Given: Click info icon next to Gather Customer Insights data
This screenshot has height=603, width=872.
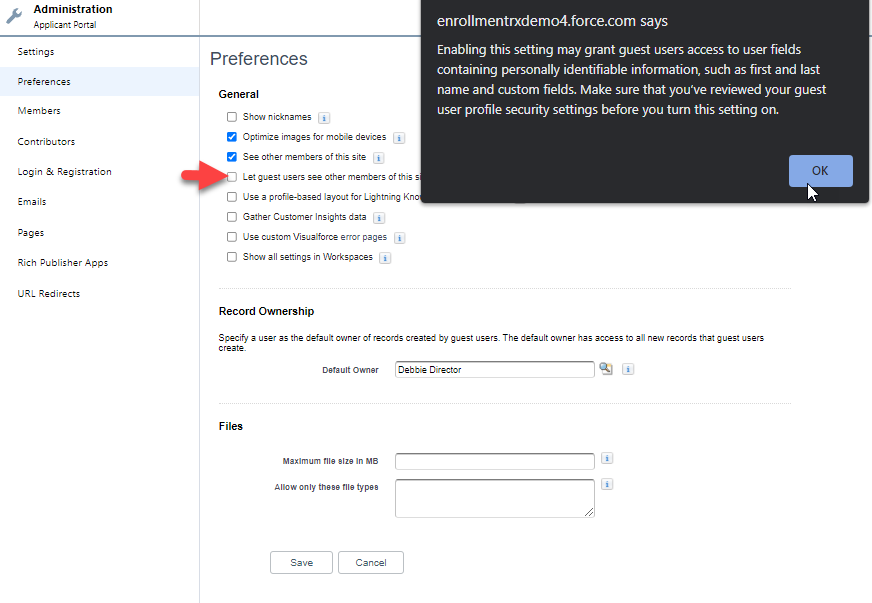Looking at the screenshot, I should (x=379, y=218).
